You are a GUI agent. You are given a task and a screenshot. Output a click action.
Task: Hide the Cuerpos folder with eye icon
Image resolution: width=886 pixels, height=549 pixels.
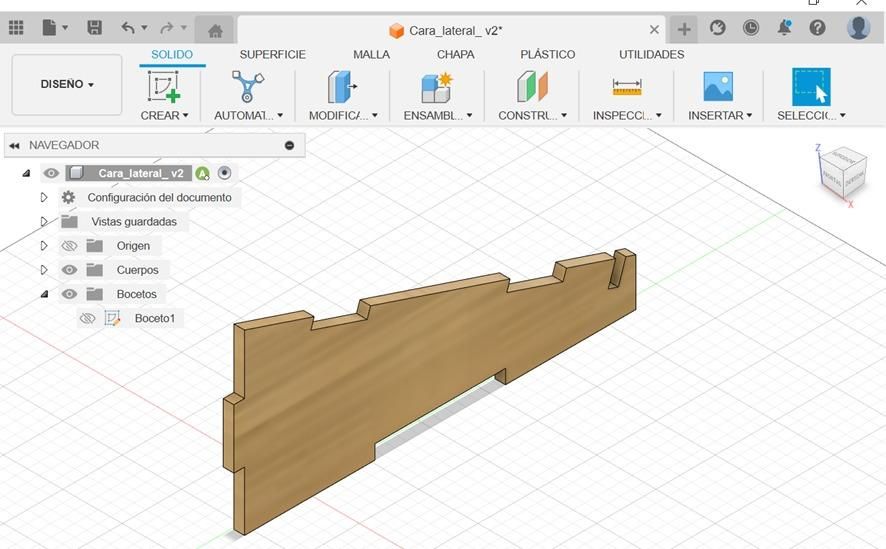tap(69, 270)
